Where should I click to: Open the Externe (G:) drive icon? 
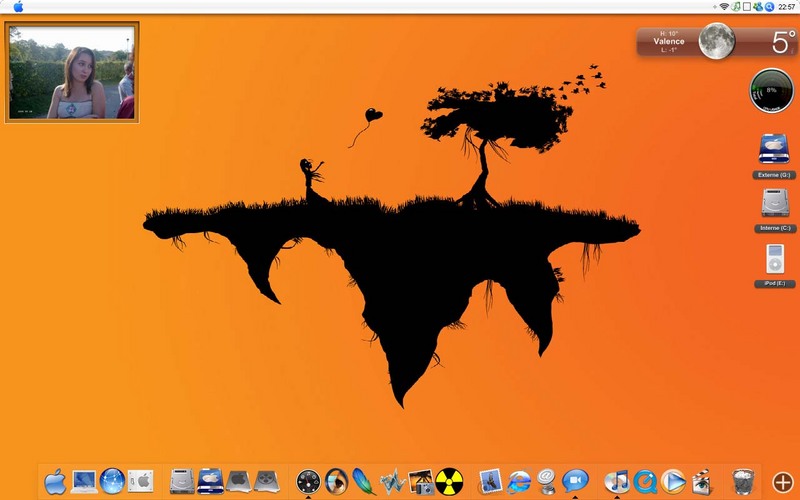(774, 149)
